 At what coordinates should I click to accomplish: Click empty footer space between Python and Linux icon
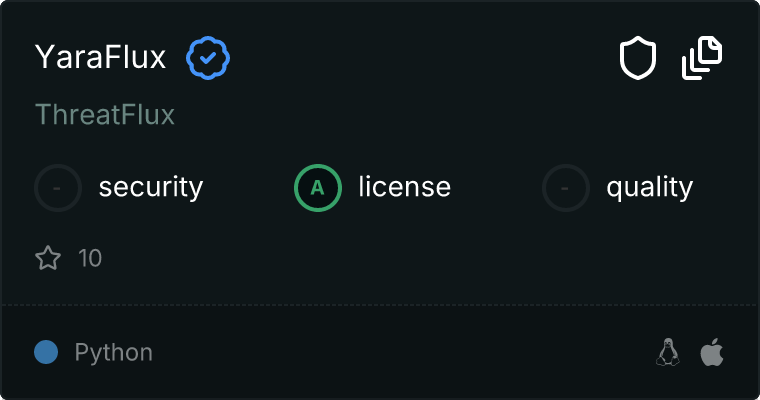point(400,352)
